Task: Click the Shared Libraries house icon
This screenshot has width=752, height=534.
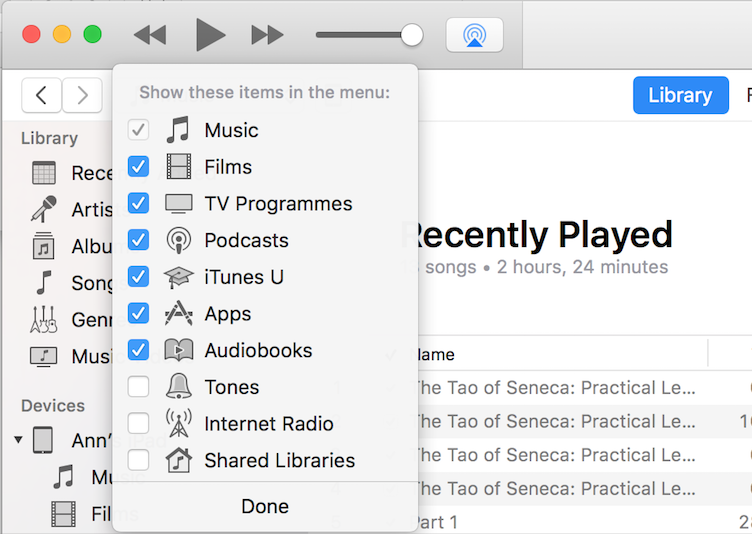Action: [178, 460]
